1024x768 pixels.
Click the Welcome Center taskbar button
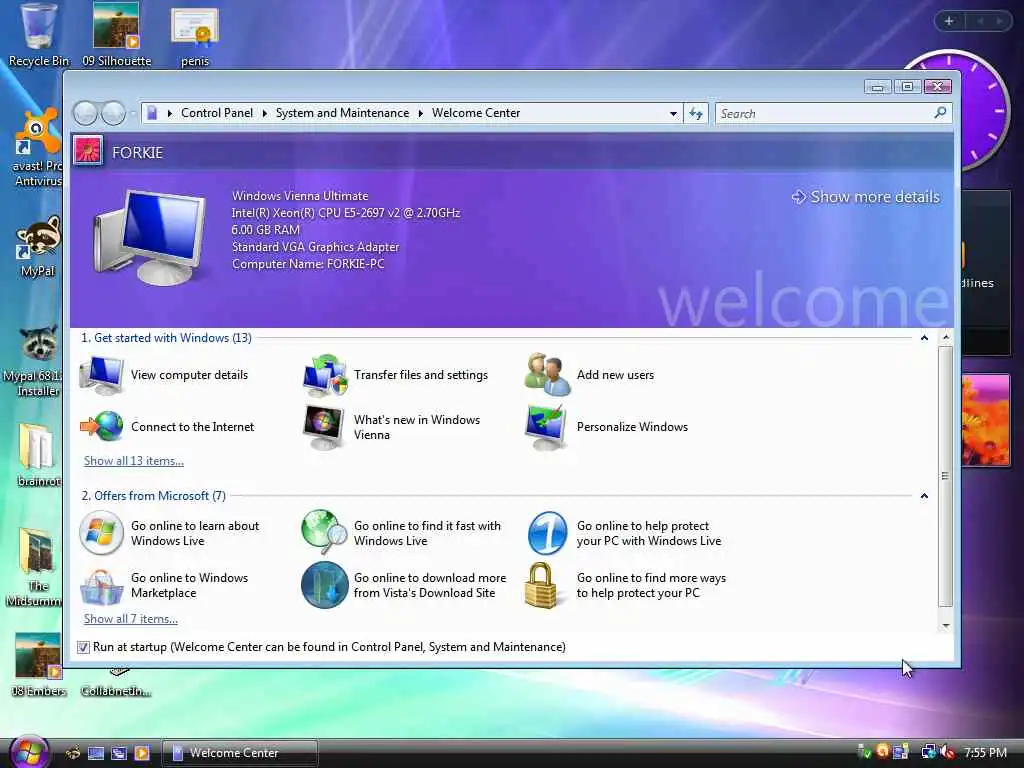click(240, 753)
